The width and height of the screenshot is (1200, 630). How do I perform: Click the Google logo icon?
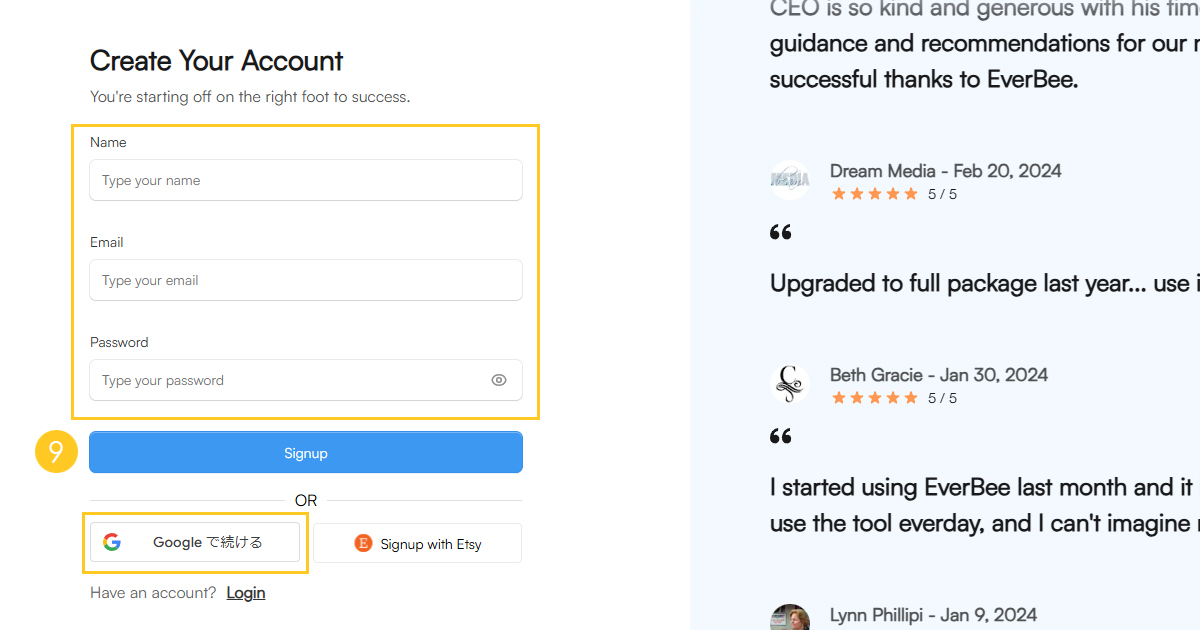tap(112, 542)
